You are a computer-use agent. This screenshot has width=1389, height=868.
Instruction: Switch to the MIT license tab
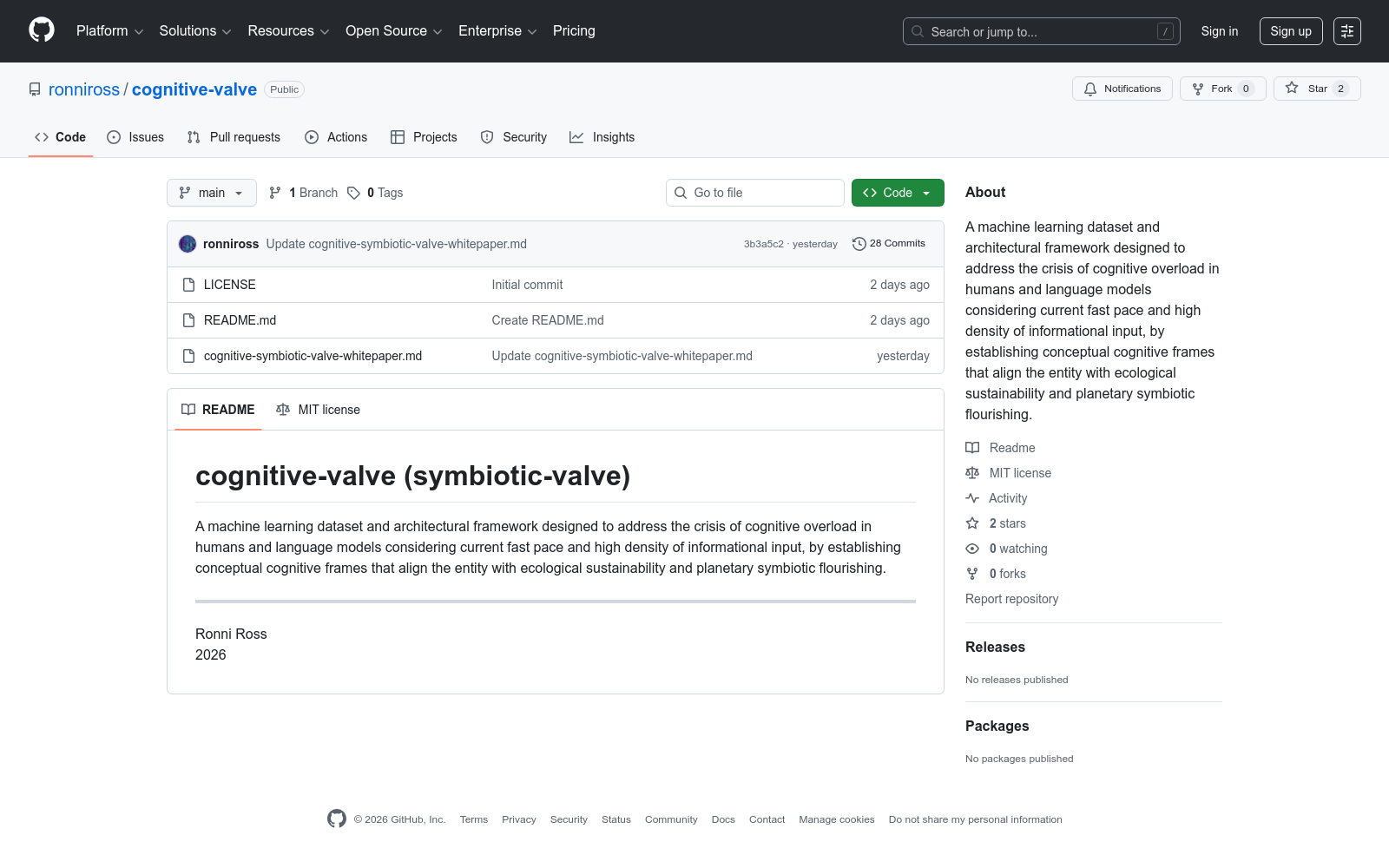(x=318, y=410)
